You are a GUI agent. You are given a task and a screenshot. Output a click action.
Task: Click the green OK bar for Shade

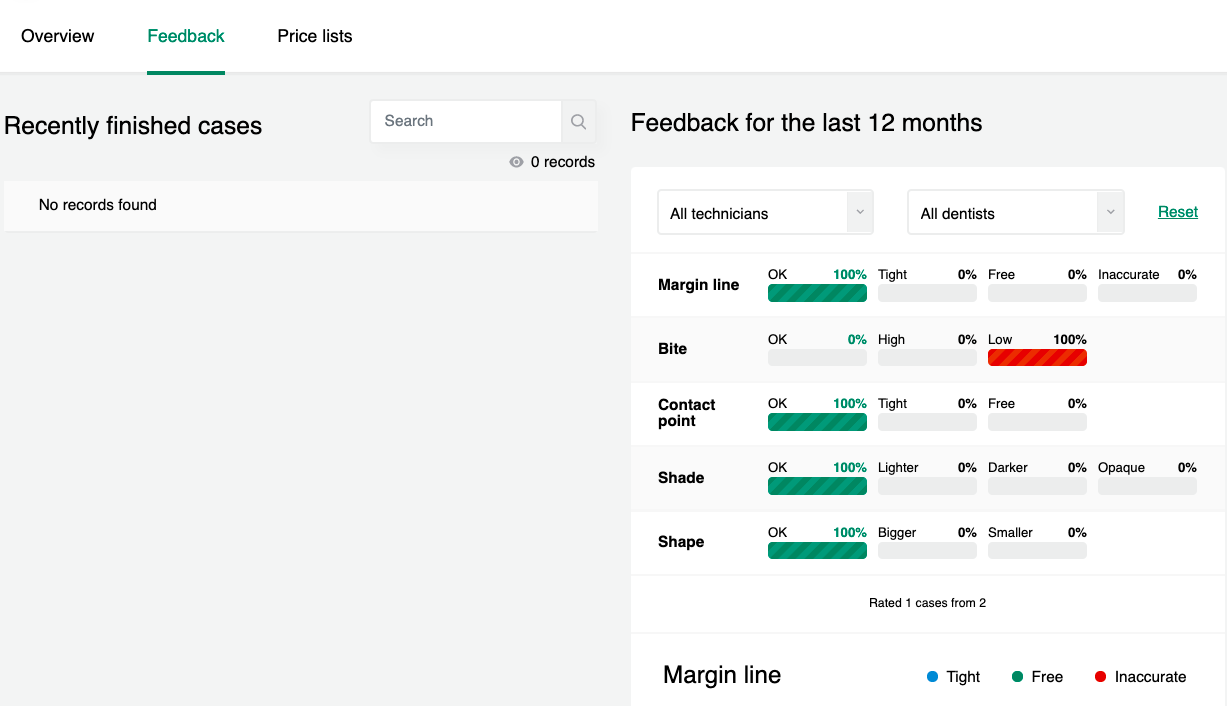pyautogui.click(x=817, y=485)
